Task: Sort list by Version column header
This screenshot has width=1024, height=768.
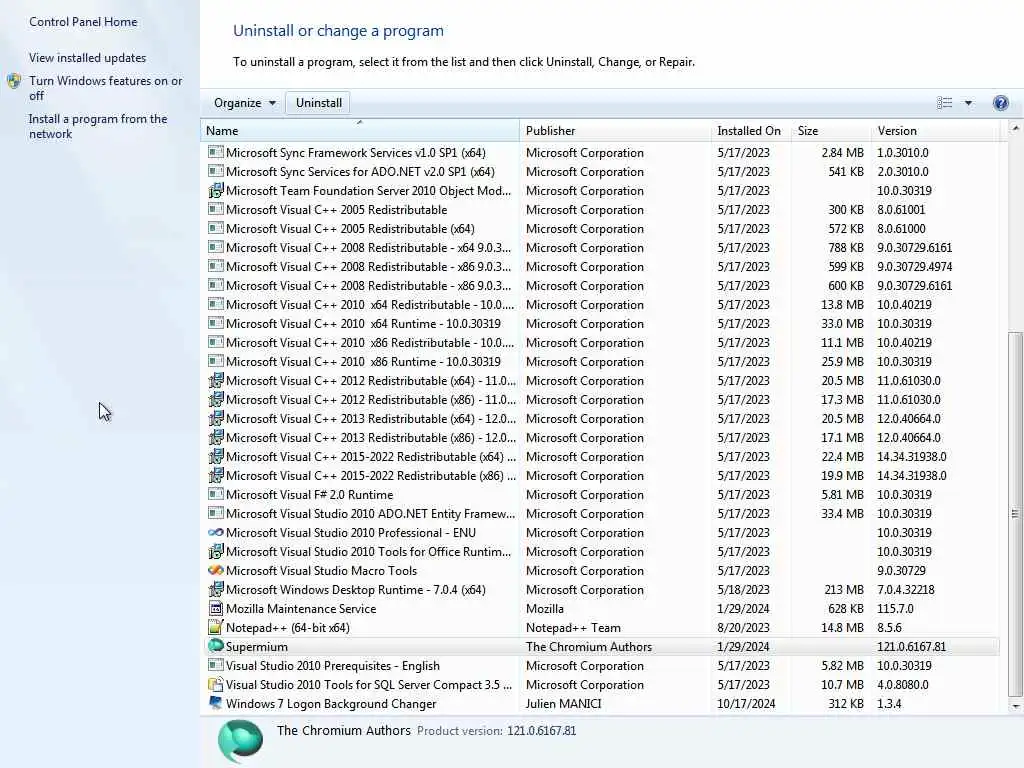Action: [x=935, y=131]
